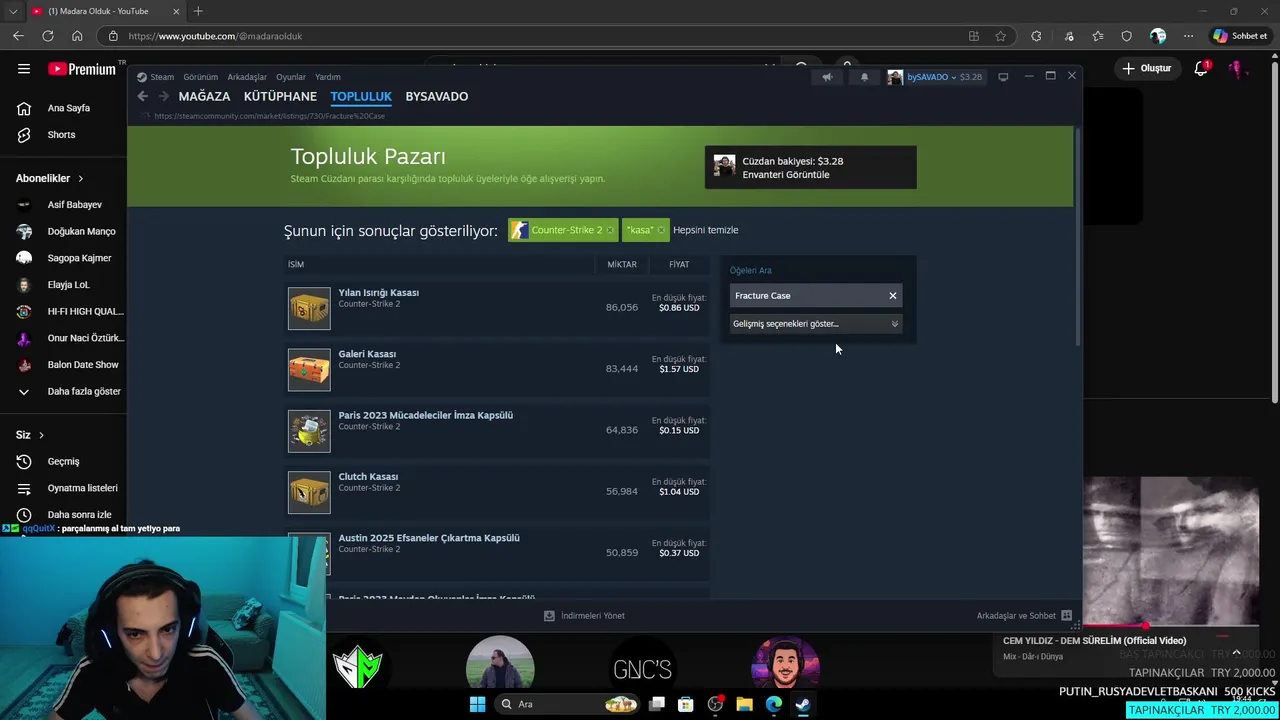1280x720 pixels.
Task: Go to YouTube Premium home logo
Action: (x=82, y=69)
